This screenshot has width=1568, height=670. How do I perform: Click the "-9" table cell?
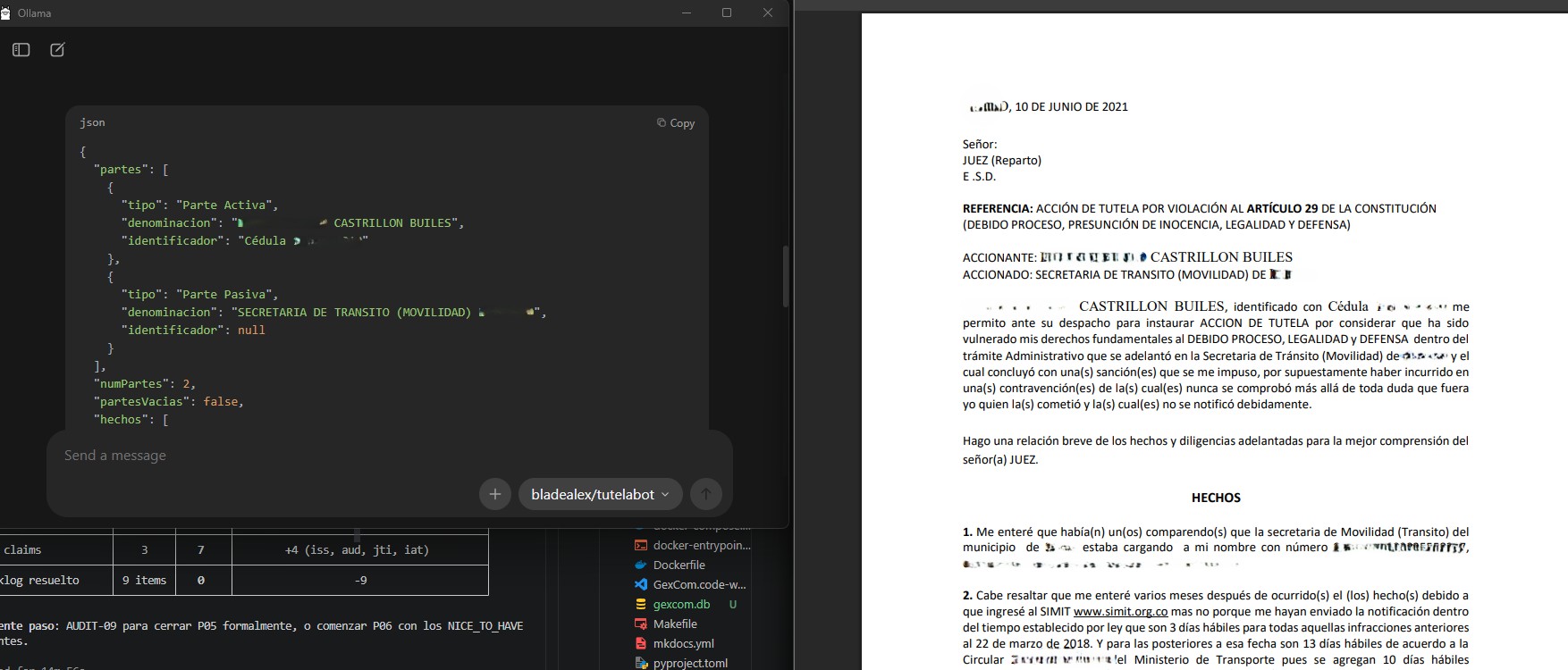(x=360, y=580)
